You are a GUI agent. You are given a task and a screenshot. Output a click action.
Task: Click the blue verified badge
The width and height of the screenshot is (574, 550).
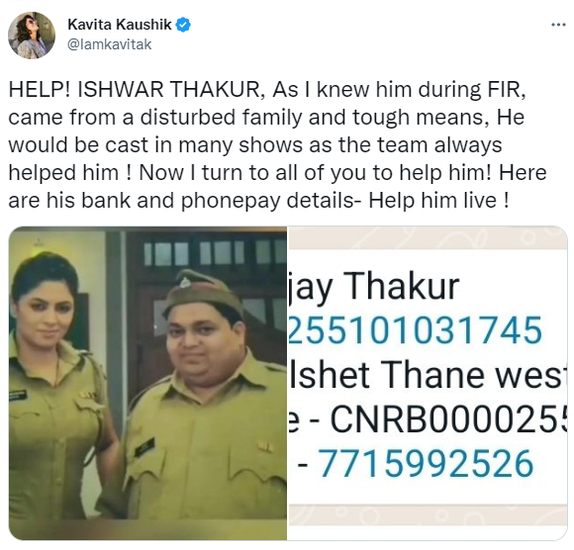pos(183,25)
